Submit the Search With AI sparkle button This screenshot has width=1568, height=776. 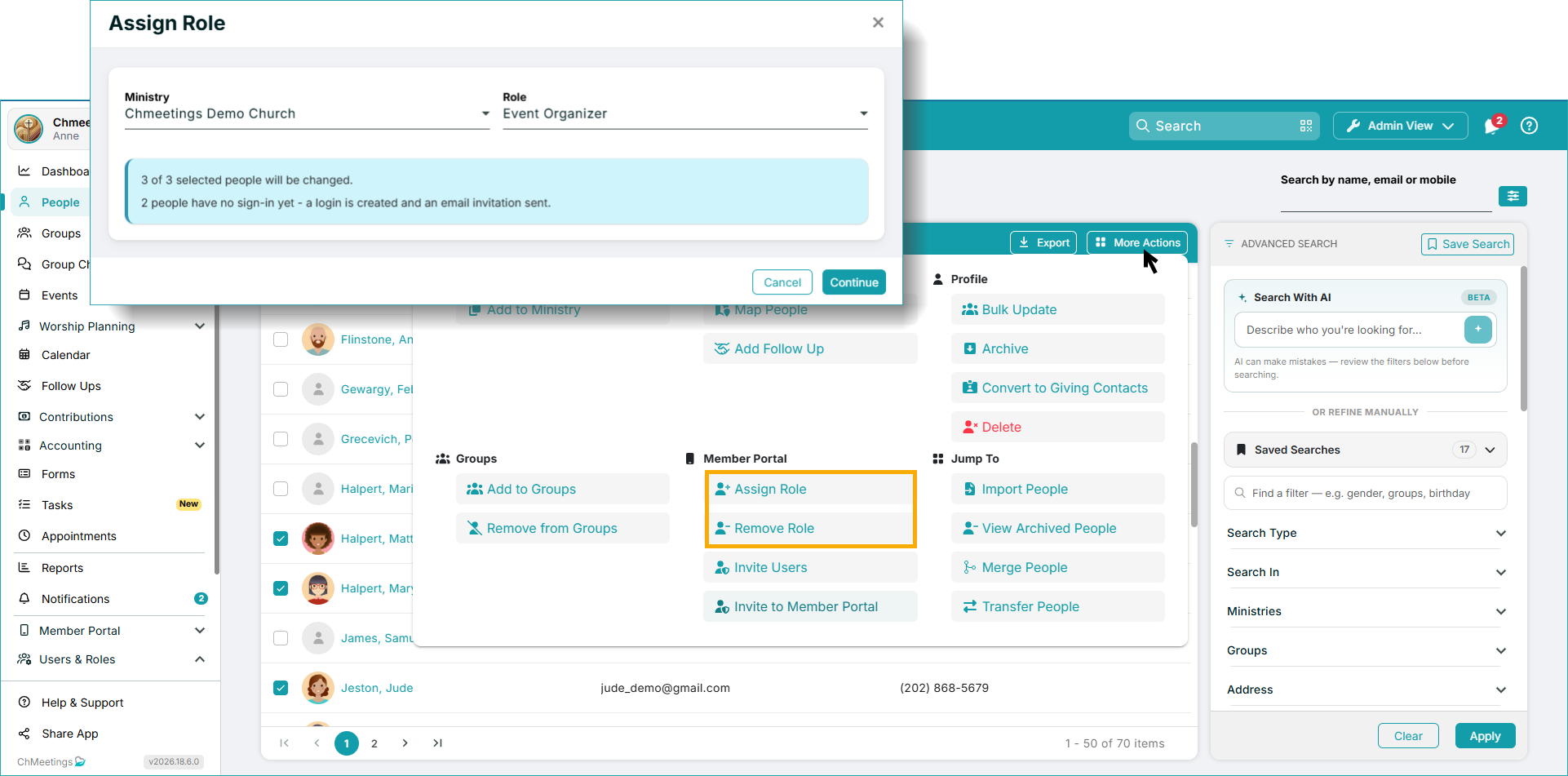pos(1478,330)
